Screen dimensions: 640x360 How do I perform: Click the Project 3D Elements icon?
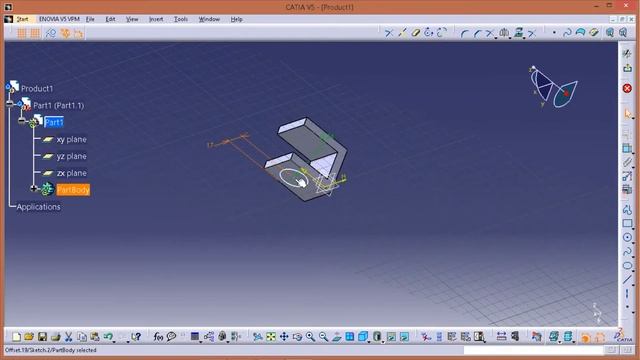coord(519,33)
